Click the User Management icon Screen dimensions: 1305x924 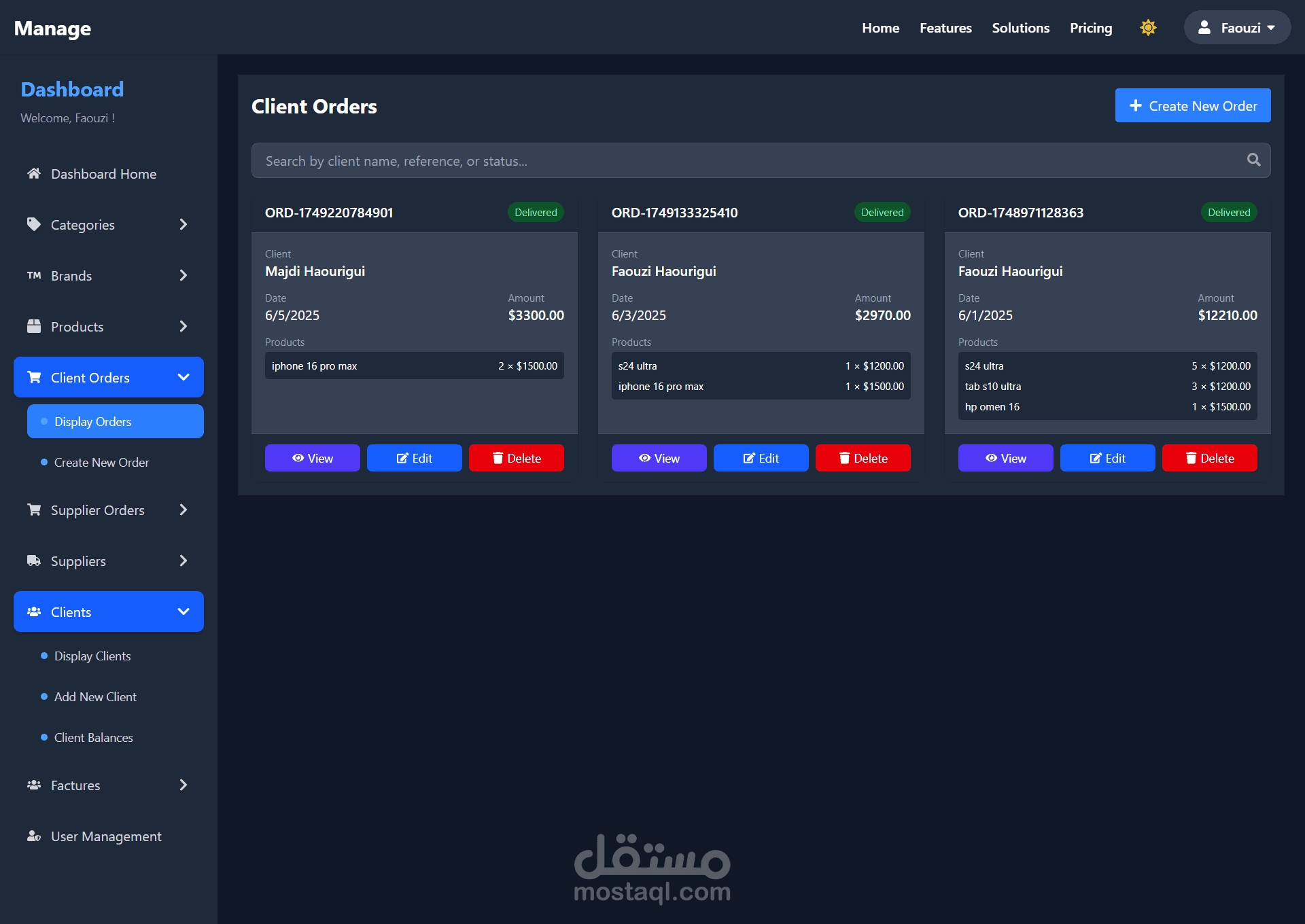34,836
